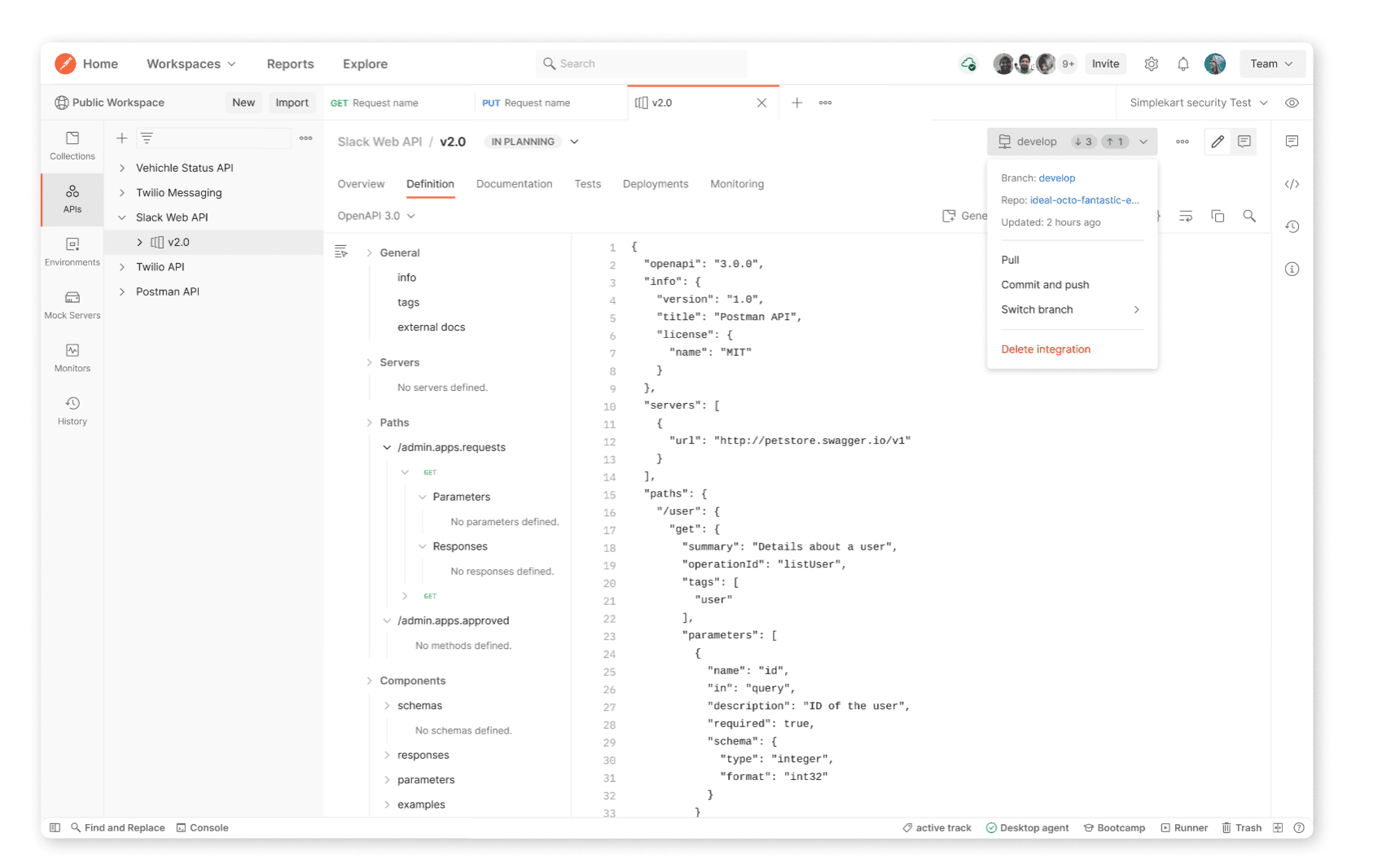Viewport: 1373px width, 868px height.
Task: Open the OpenAPI 3.0 format dropdown
Action: click(376, 216)
